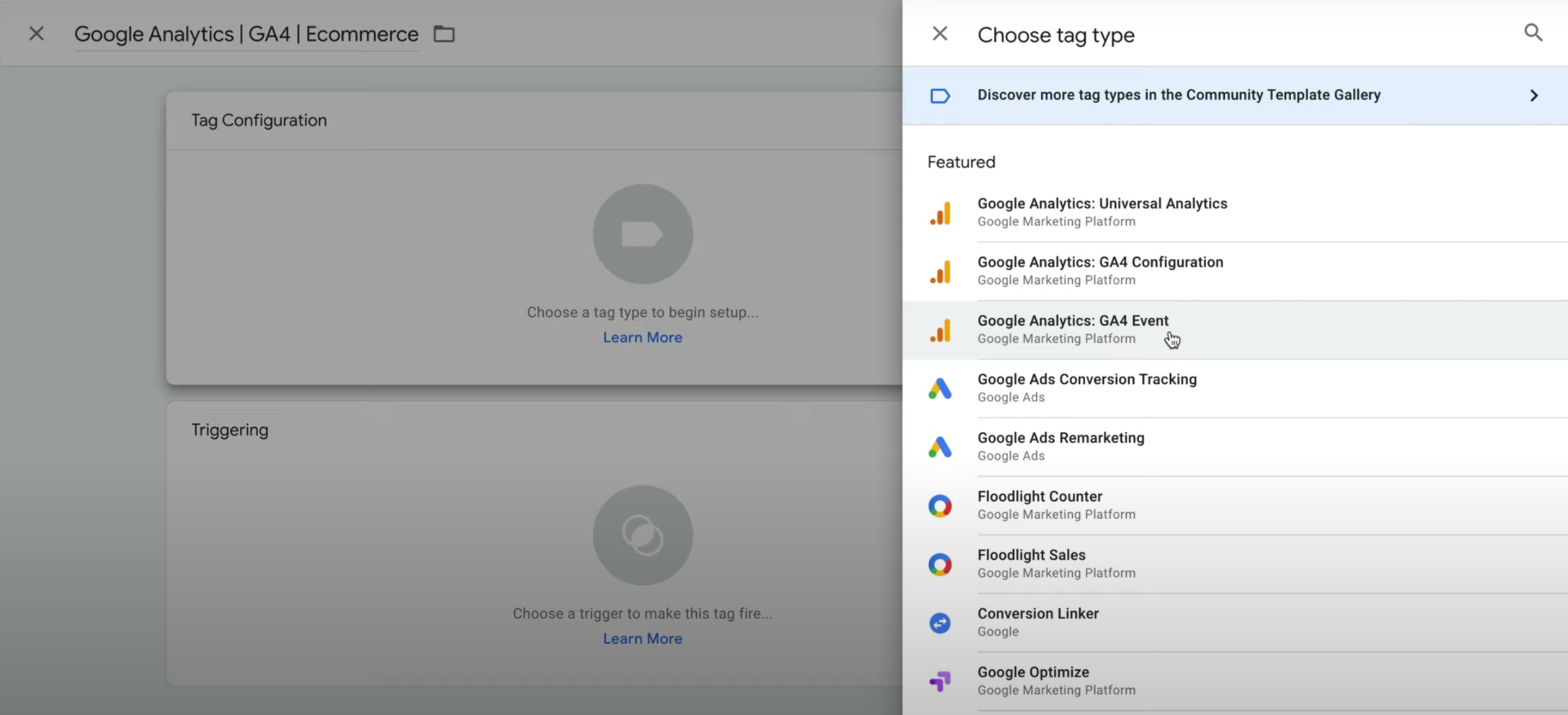Click the search magnifier icon in tag panel
1568x715 pixels.
(x=1533, y=33)
